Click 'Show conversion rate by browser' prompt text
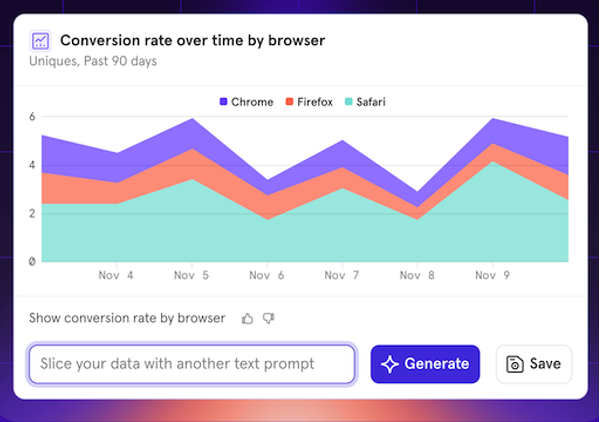The image size is (600, 422). tap(127, 319)
